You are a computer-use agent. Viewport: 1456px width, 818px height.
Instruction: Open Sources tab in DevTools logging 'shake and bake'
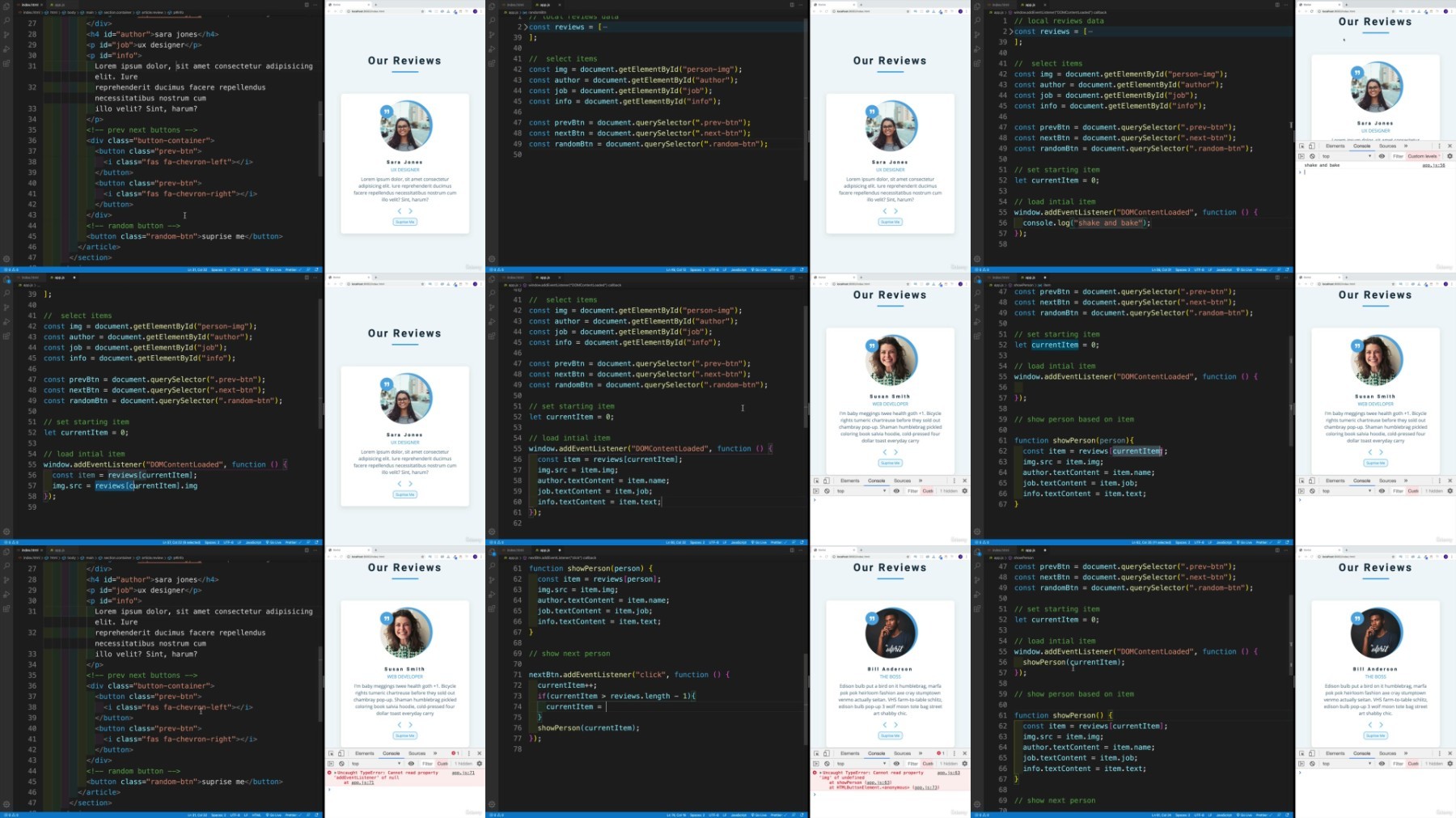coord(1387,146)
